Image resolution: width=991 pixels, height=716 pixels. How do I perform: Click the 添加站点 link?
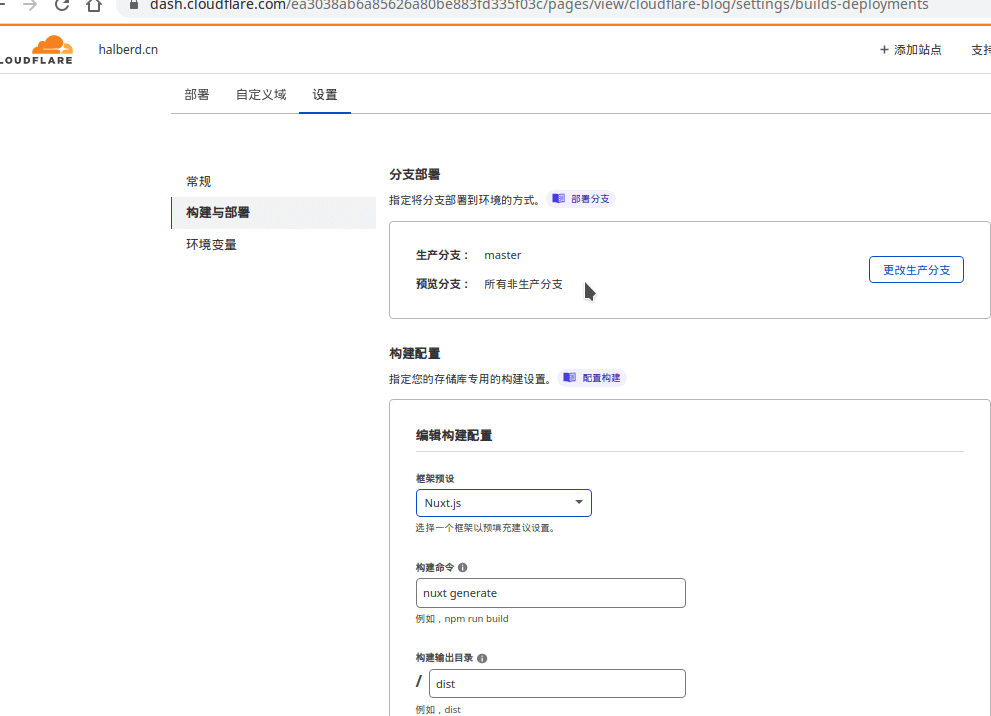(x=916, y=48)
